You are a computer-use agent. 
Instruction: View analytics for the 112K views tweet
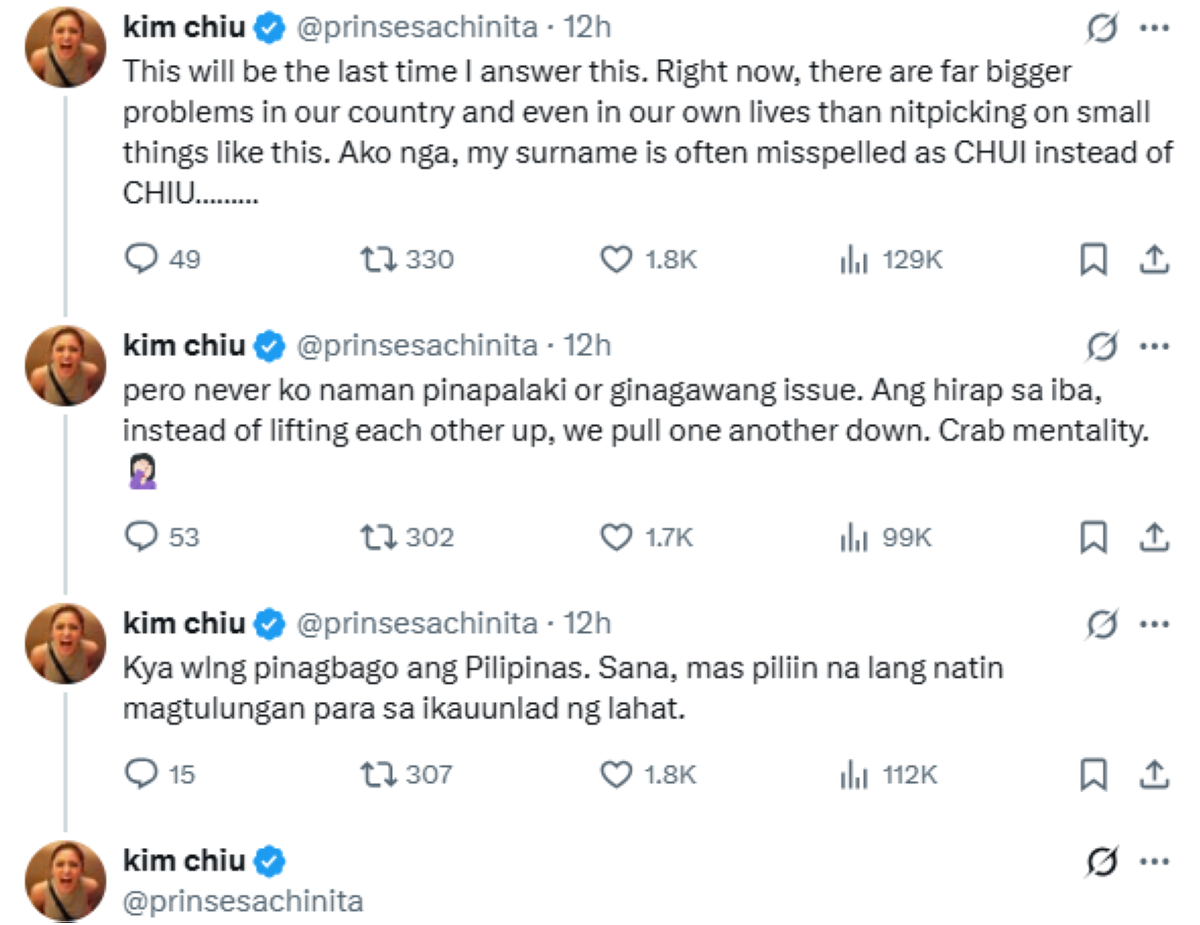tap(852, 773)
